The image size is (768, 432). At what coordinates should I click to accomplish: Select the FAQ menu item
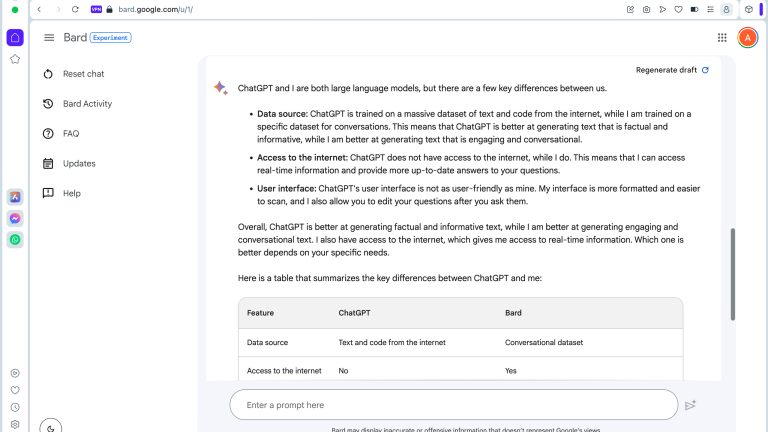(71, 134)
